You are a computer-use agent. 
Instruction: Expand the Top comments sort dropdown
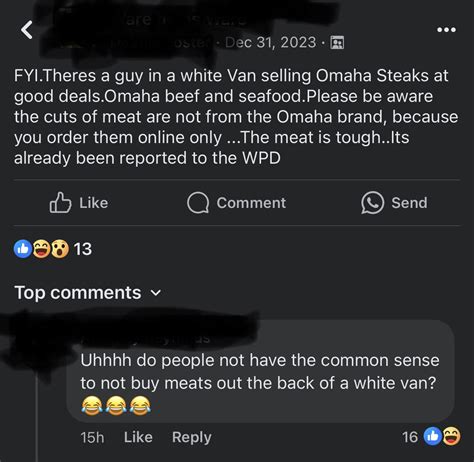[88, 293]
